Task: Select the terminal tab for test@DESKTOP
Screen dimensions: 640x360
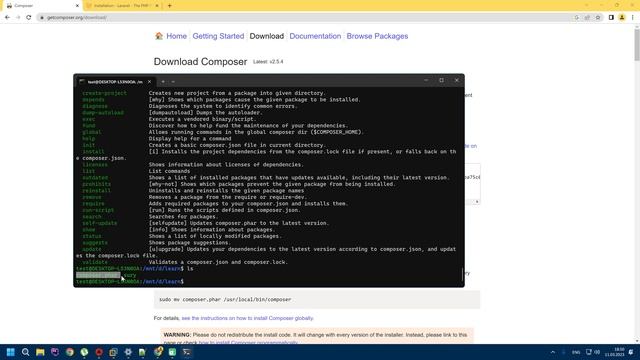Action: [115, 82]
